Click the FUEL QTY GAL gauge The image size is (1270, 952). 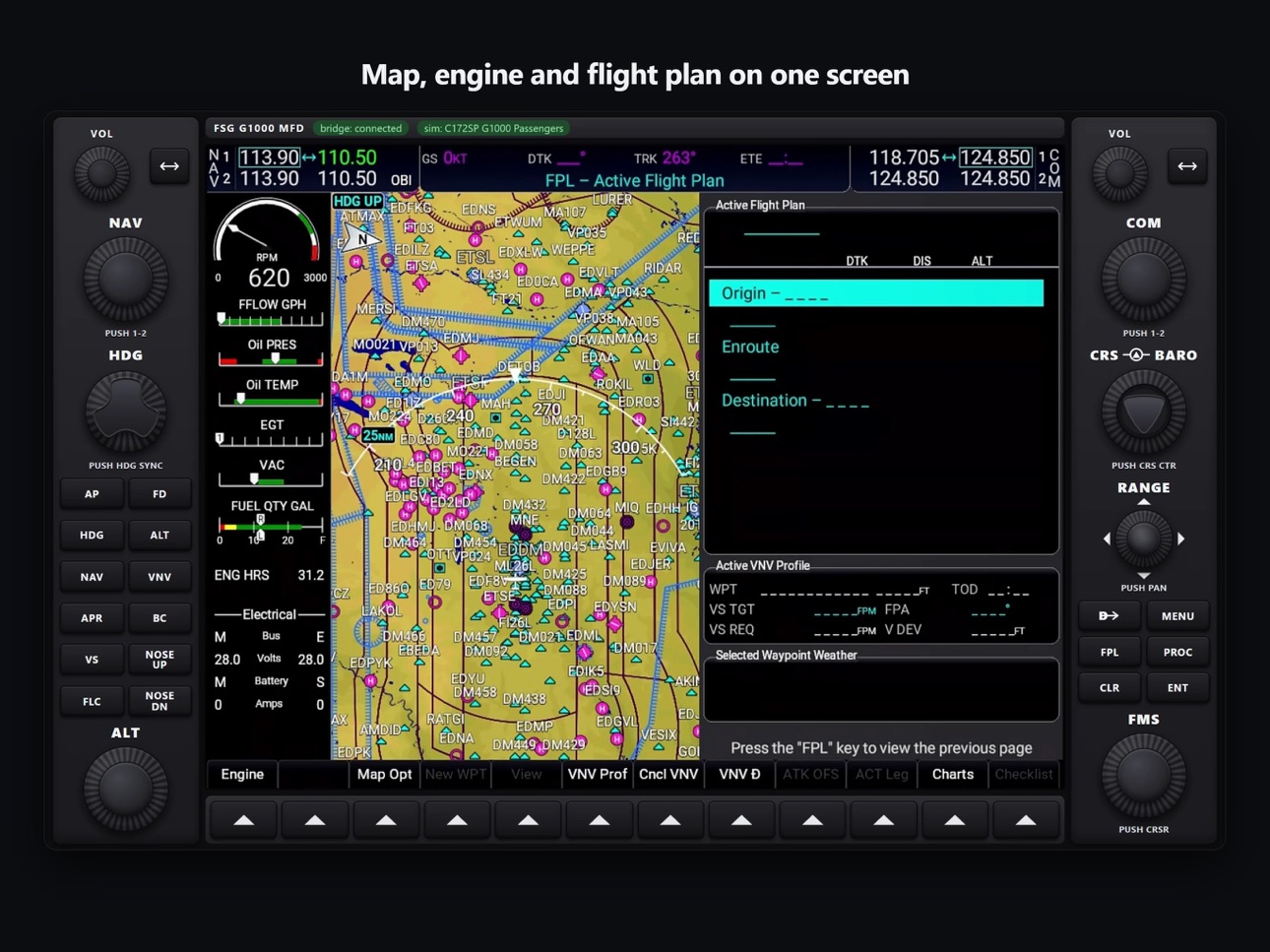272,523
